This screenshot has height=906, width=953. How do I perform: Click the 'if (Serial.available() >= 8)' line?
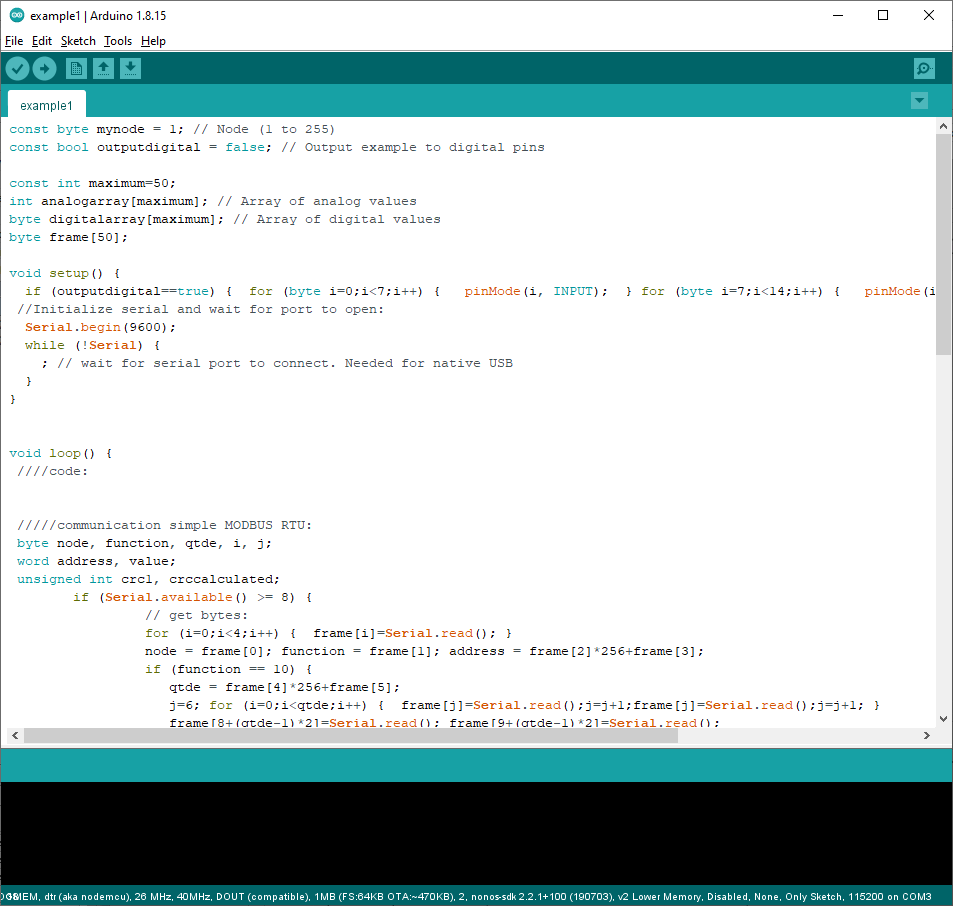click(193, 597)
